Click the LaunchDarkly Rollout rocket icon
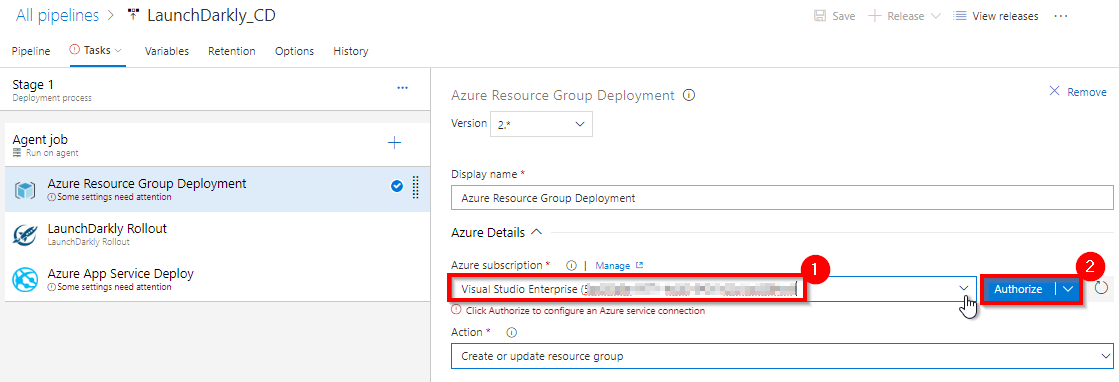This screenshot has height=382, width=1119. click(x=25, y=235)
